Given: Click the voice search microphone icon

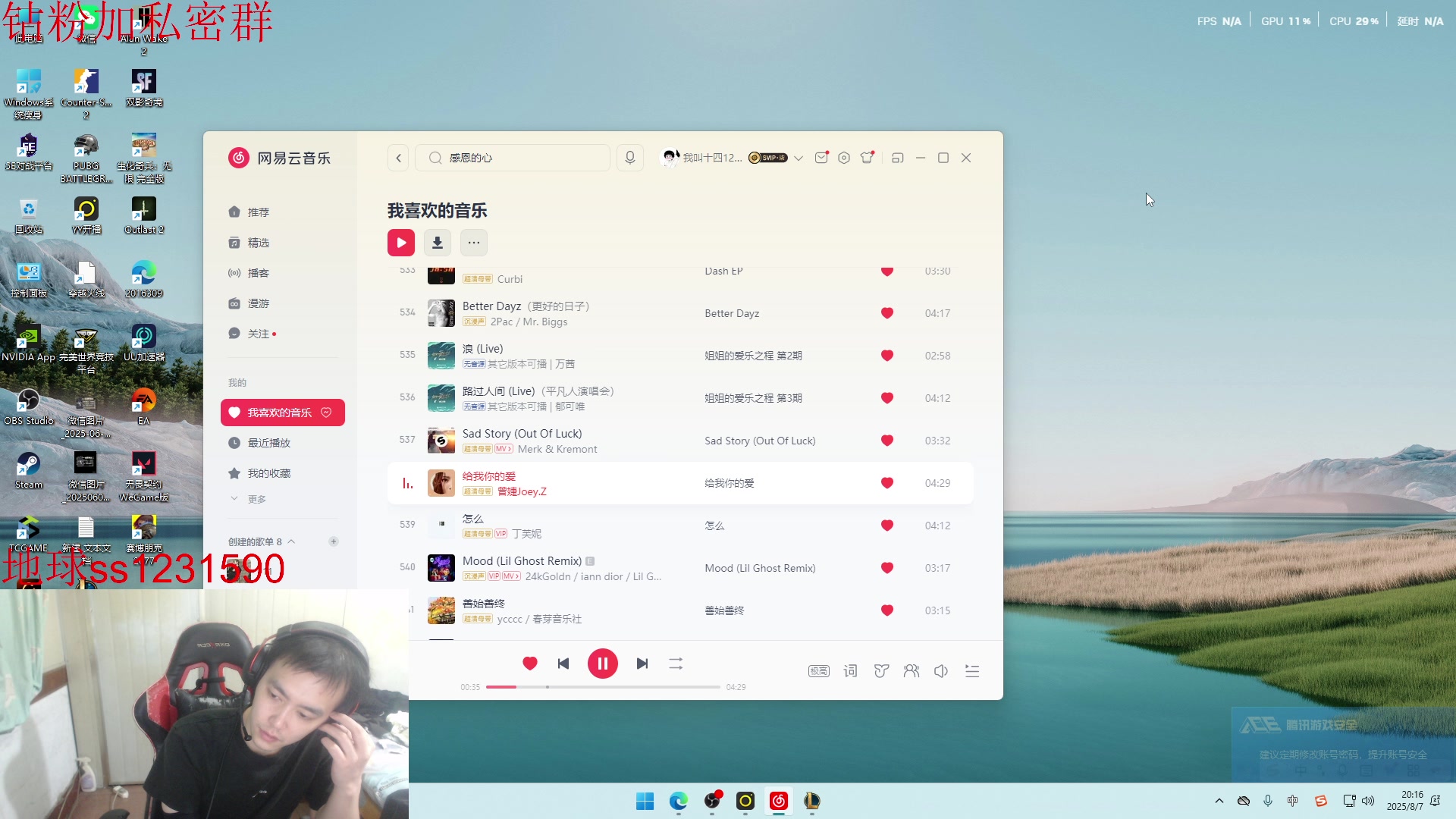Looking at the screenshot, I should pos(629,158).
